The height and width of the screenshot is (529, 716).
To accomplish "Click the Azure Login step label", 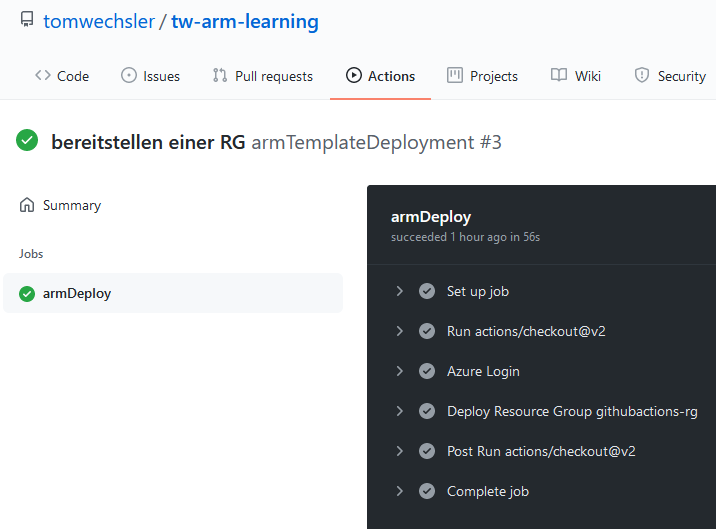I will pyautogui.click(x=483, y=371).
